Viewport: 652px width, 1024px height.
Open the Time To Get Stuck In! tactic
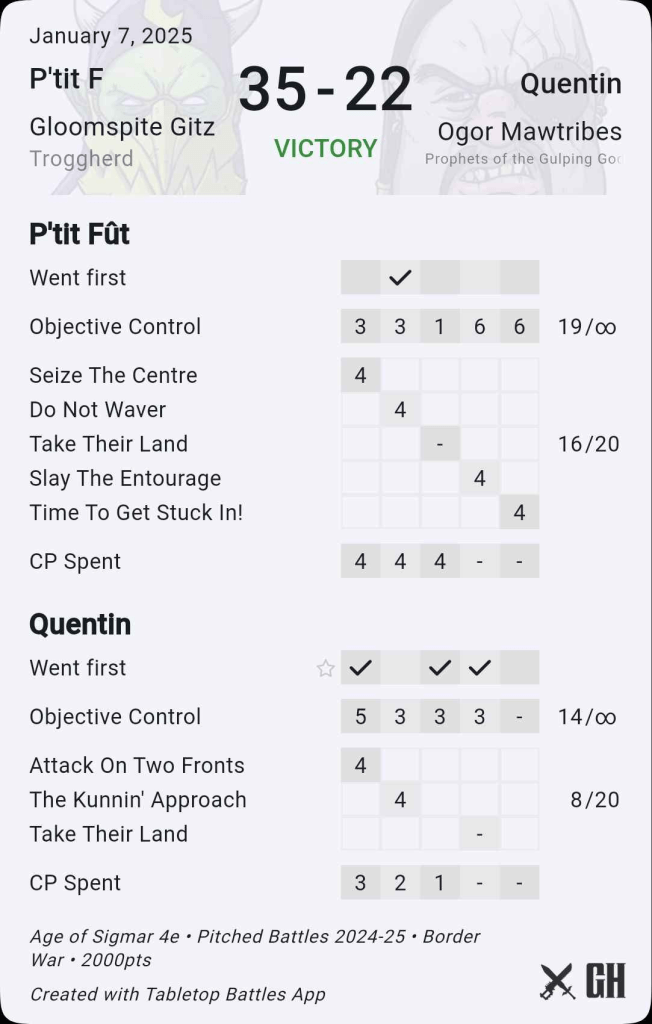[x=136, y=512]
